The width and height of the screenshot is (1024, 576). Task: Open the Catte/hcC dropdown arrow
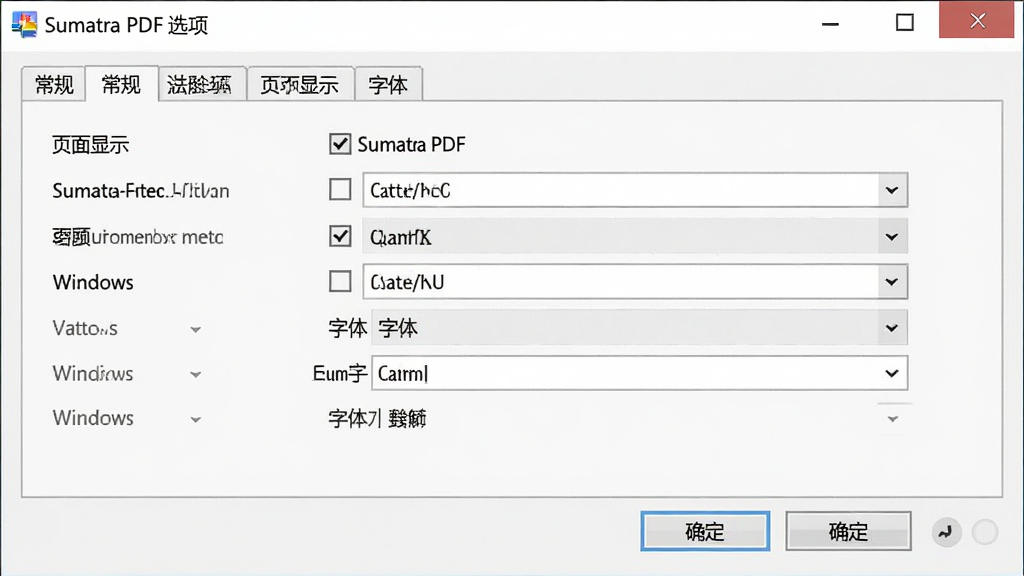coord(891,190)
